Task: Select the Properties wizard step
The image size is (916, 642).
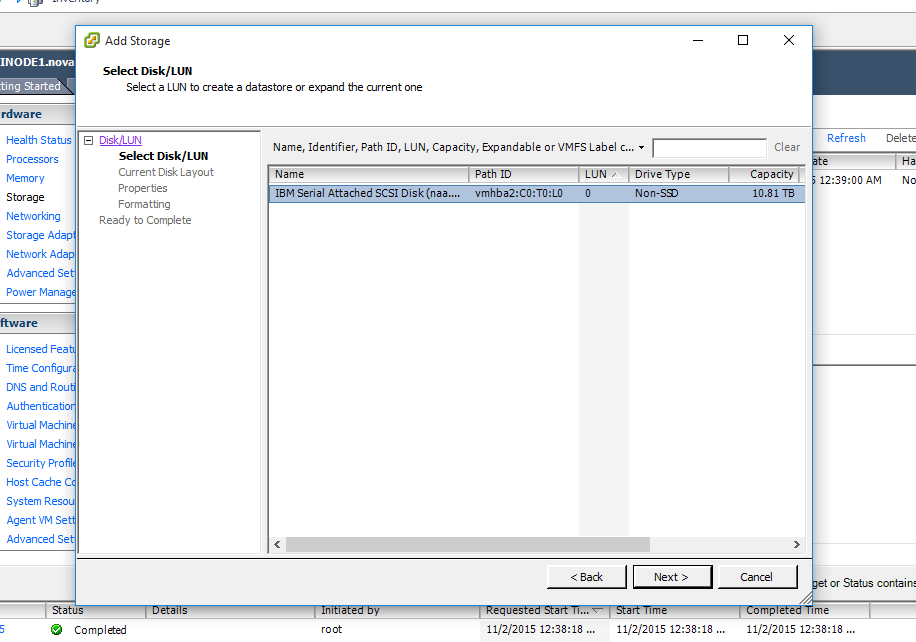Action: (143, 188)
